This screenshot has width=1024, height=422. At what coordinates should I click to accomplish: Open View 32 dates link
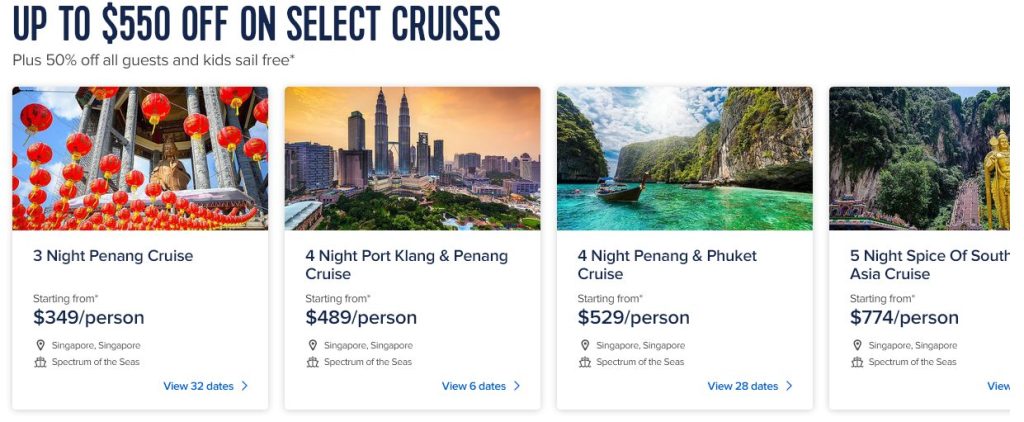pyautogui.click(x=198, y=386)
